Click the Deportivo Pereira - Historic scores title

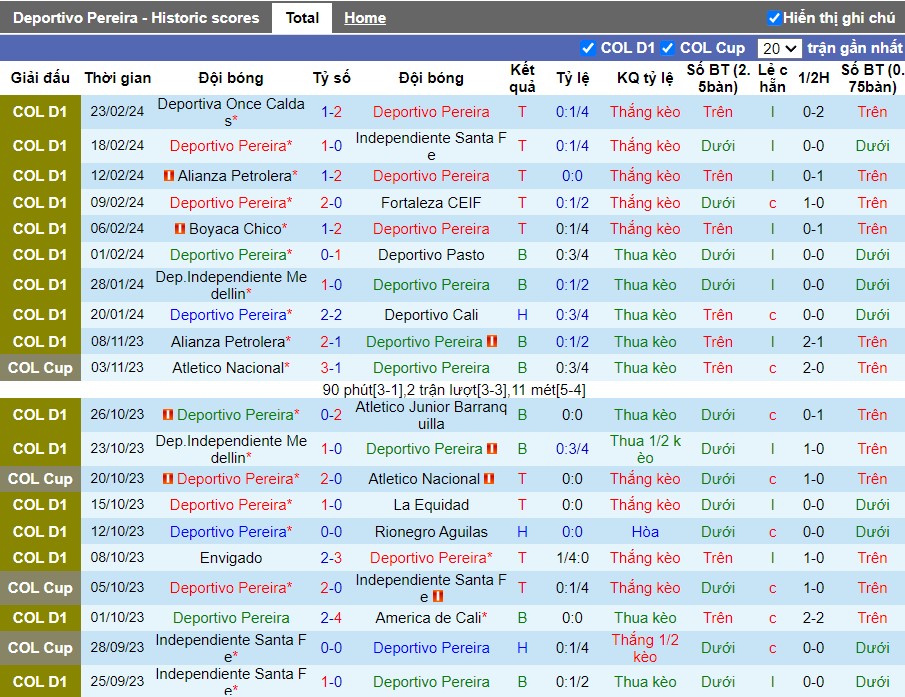[x=136, y=18]
